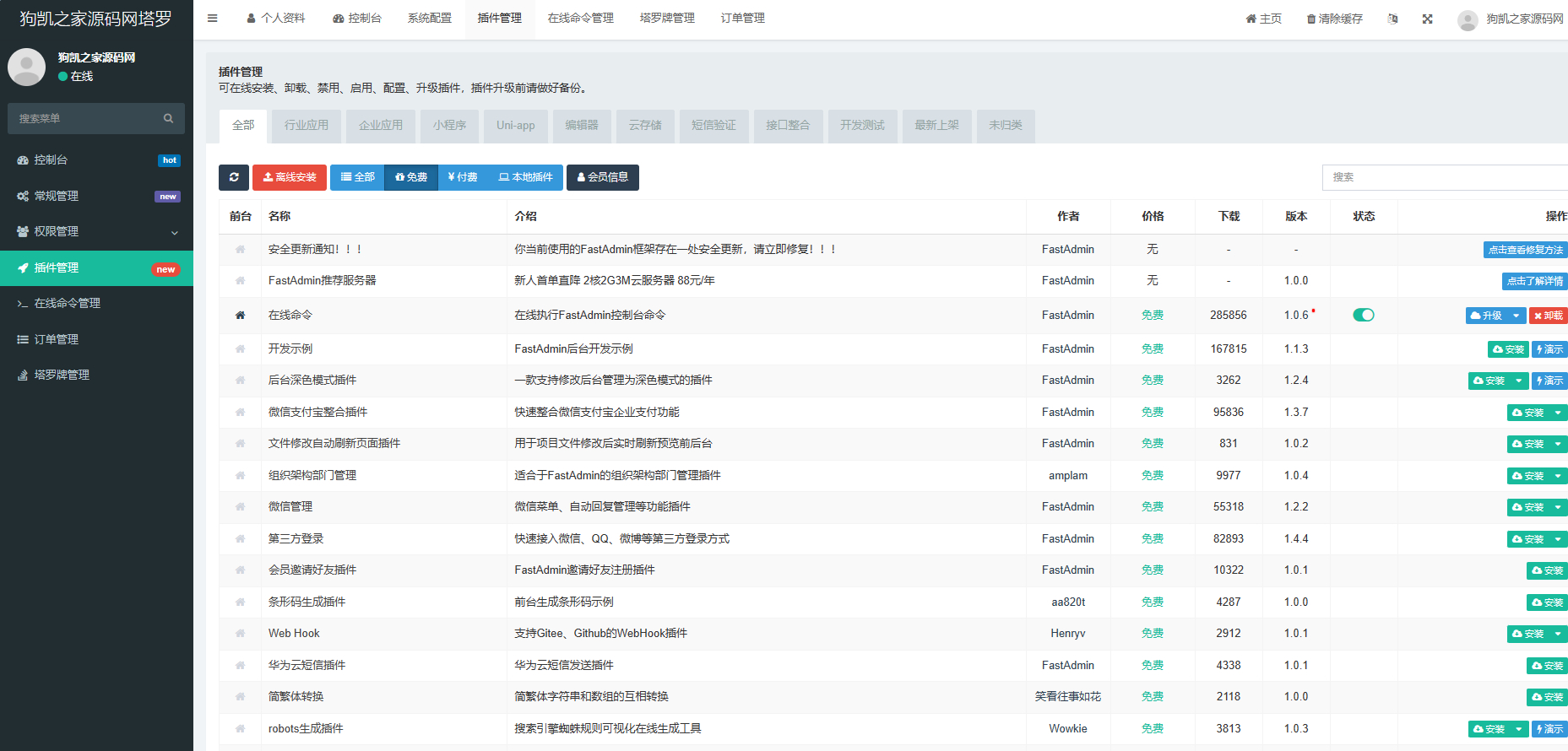Click the fullscreen expand icon in the header
The image size is (1568, 751).
[1427, 19]
